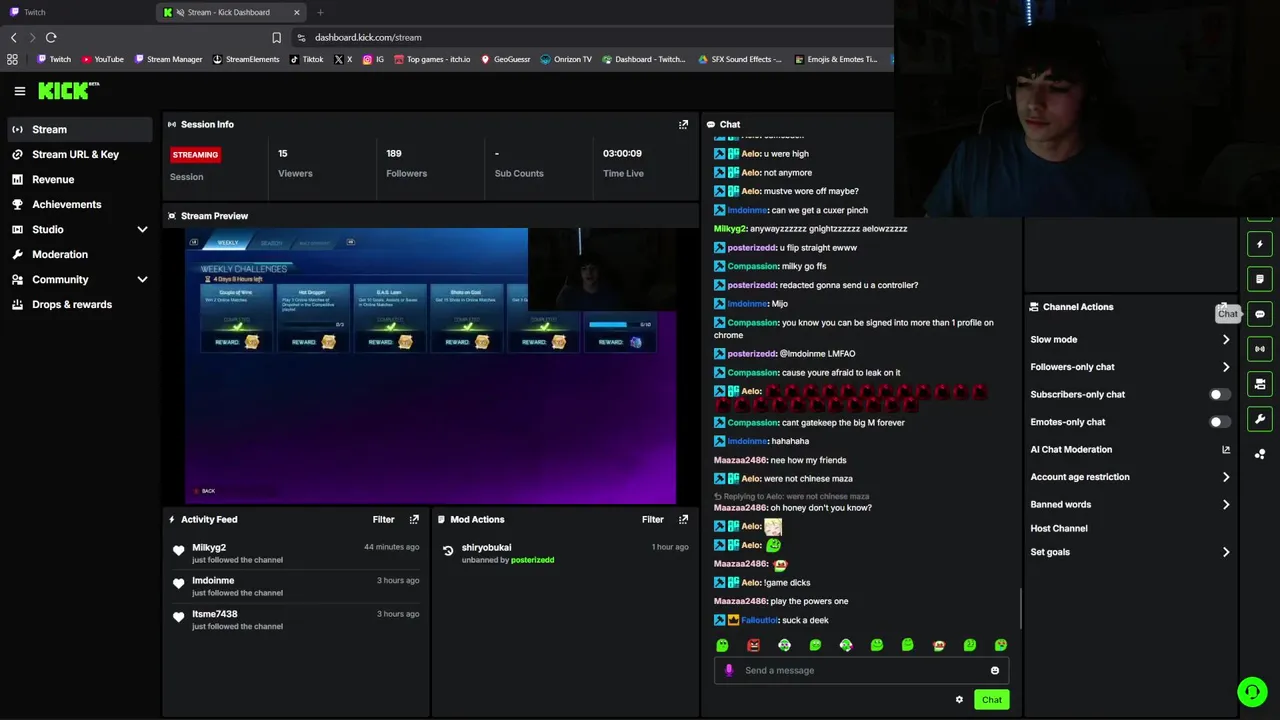Open the GeoGuessr bookmark
This screenshot has width=1280, height=720.
tap(505, 60)
